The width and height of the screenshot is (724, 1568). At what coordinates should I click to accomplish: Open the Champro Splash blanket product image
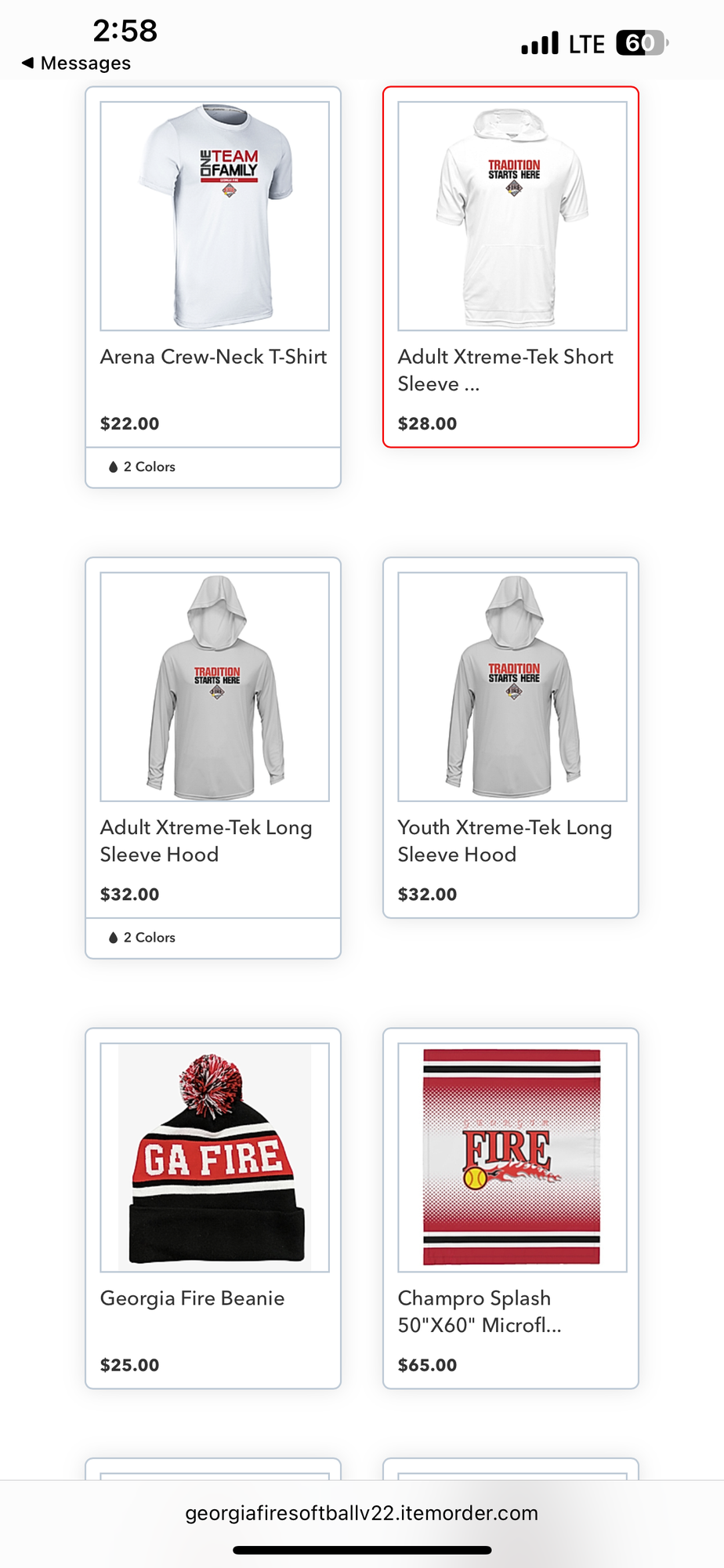[512, 1157]
